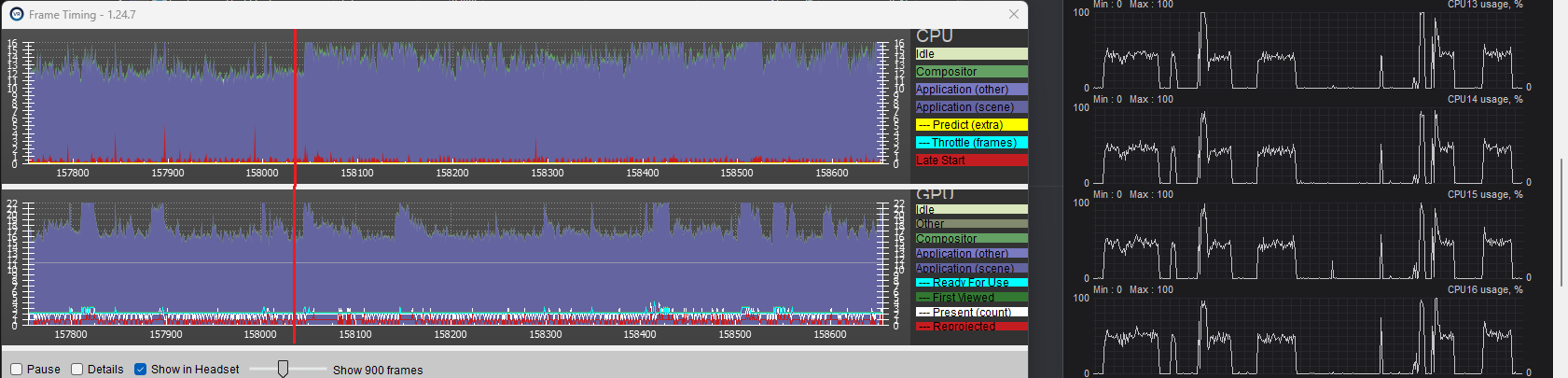Click frame 158500 on CPU graph axis
Screen dimensions: 1568x378
point(737,173)
